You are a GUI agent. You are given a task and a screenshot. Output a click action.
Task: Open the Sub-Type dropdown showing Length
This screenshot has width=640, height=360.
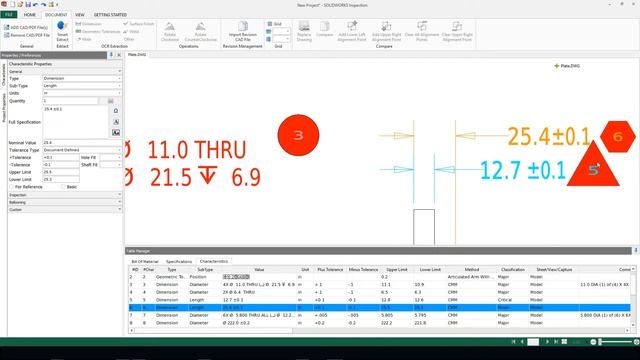[x=82, y=86]
